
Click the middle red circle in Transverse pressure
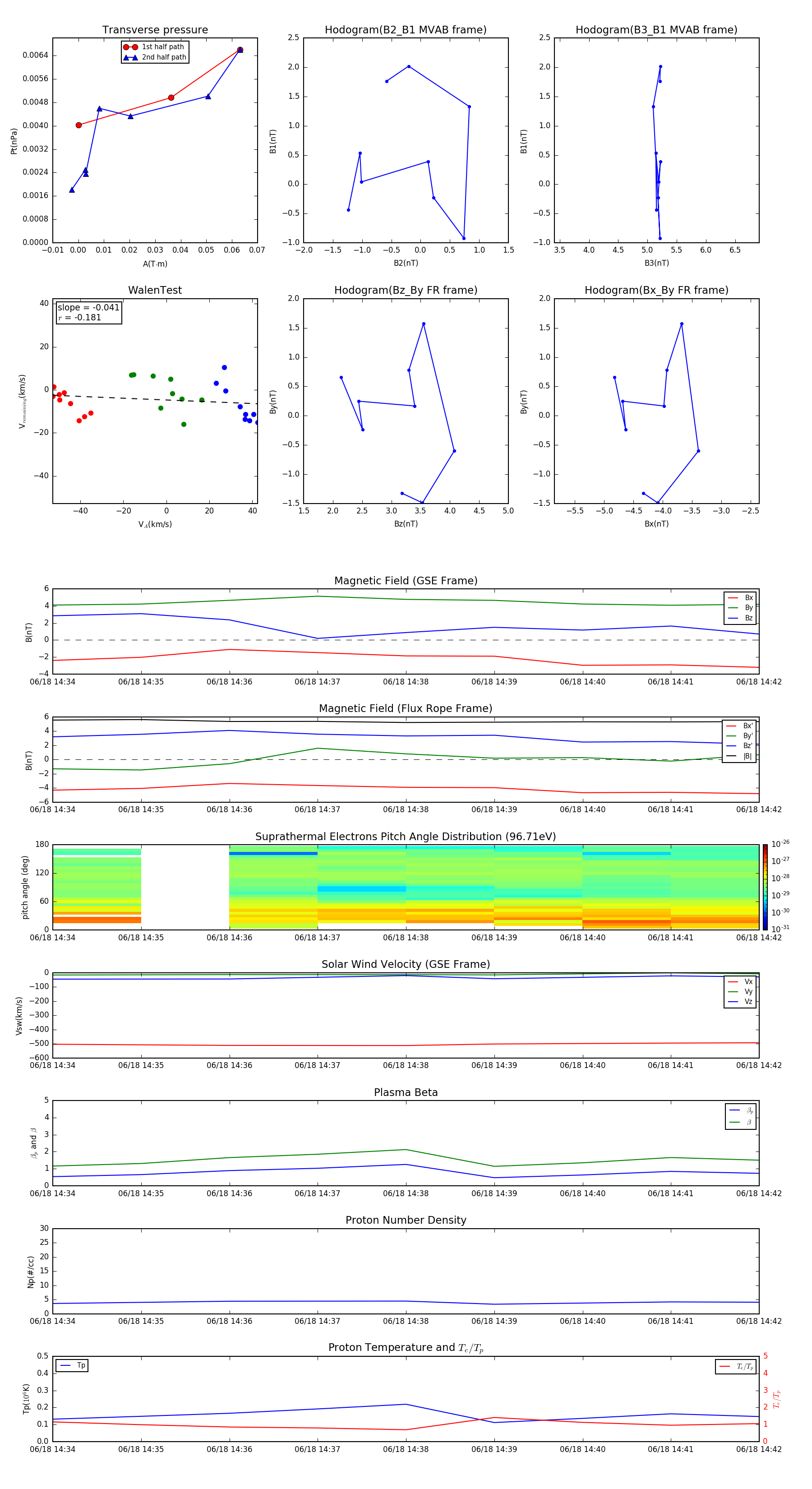click(x=171, y=97)
